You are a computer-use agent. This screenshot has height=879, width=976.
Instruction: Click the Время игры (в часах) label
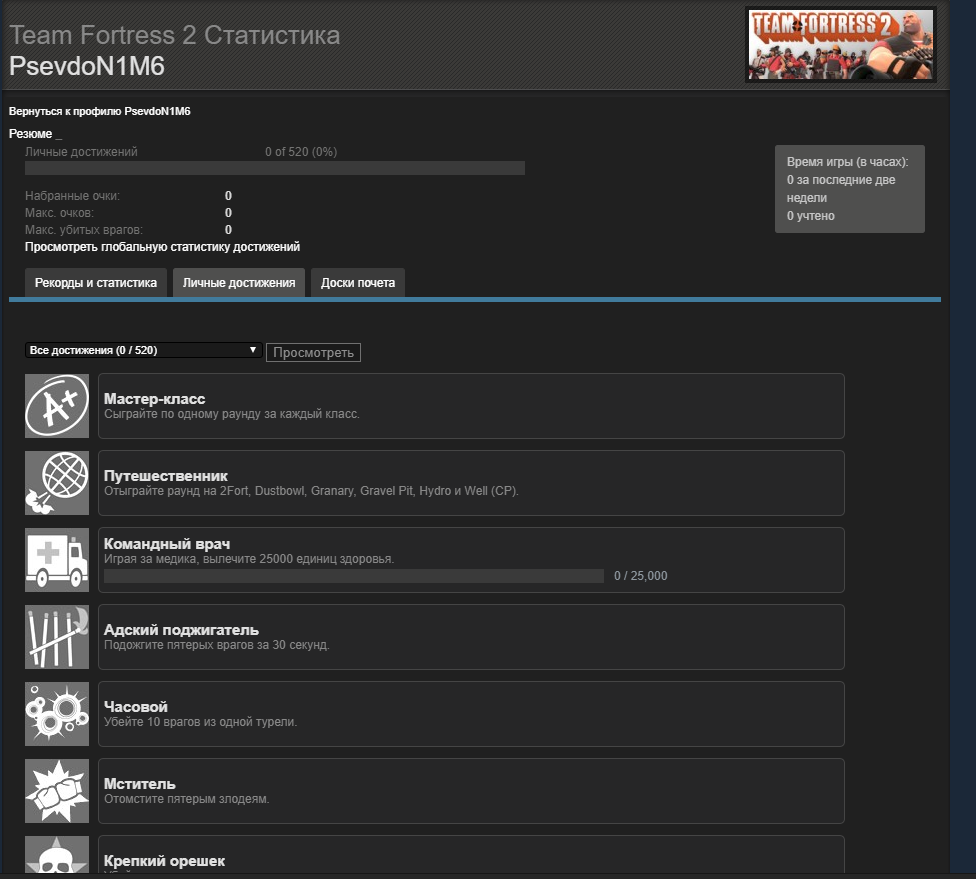click(847, 162)
